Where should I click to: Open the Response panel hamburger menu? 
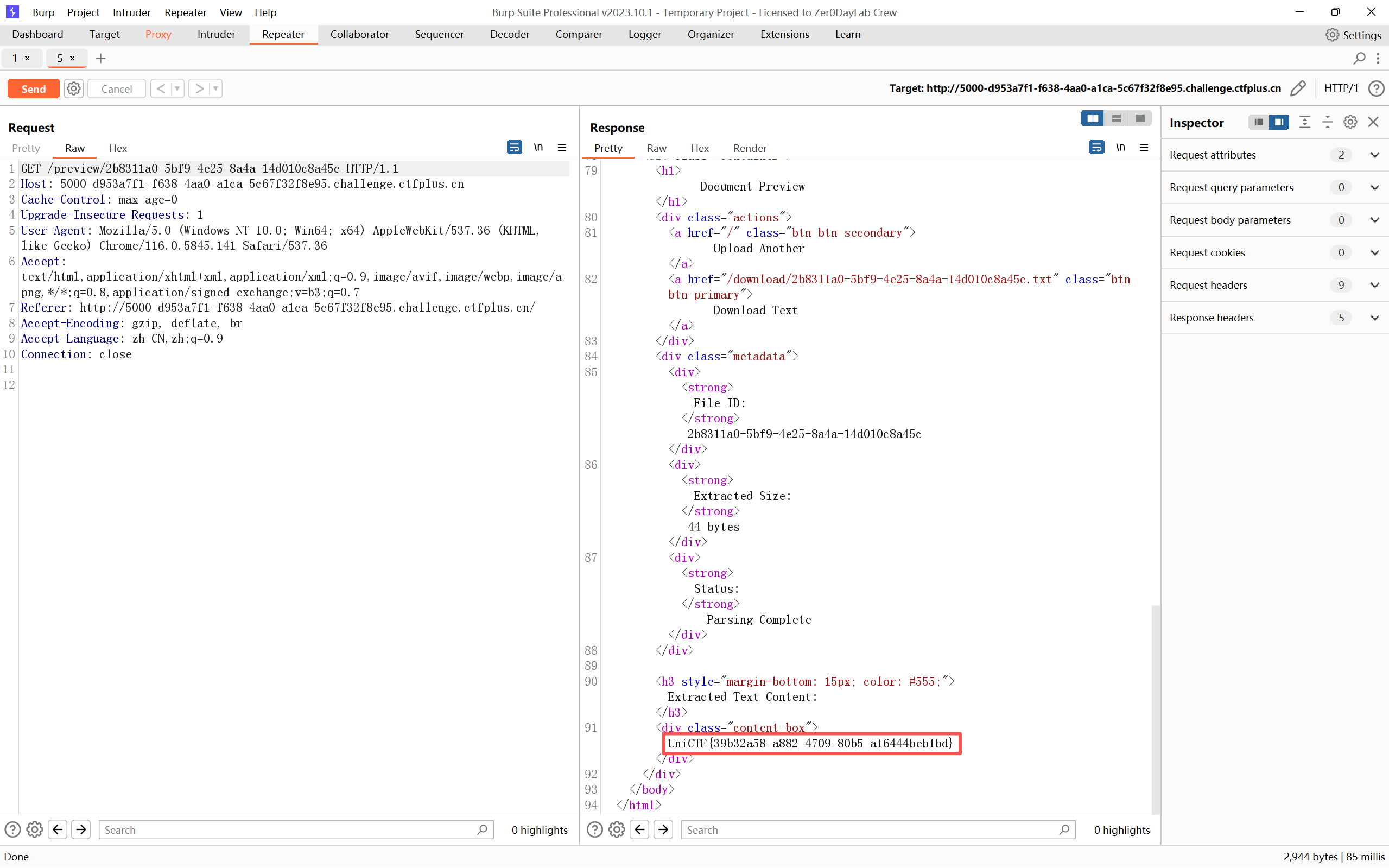1144,148
